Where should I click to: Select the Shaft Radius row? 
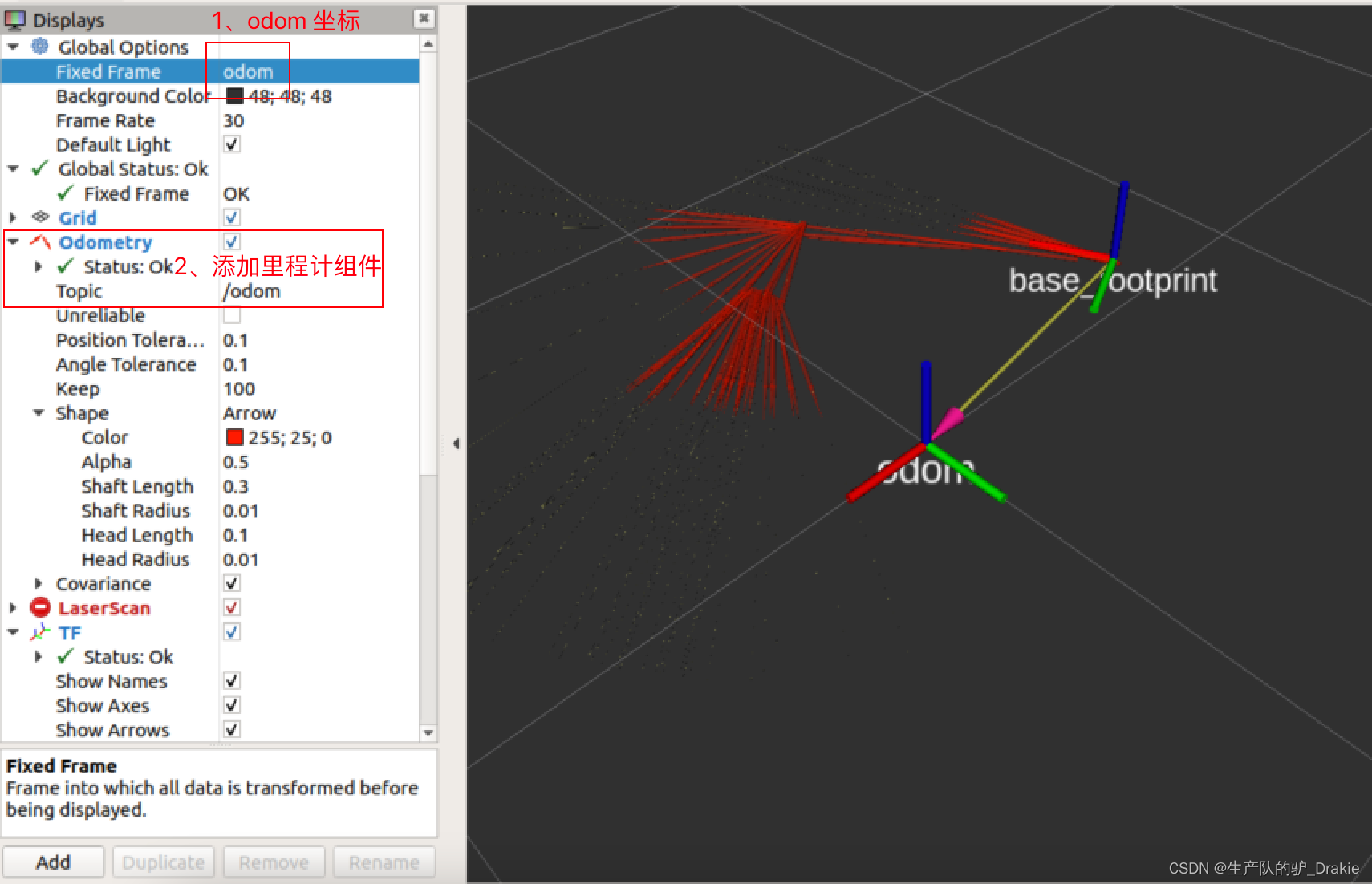click(x=210, y=510)
